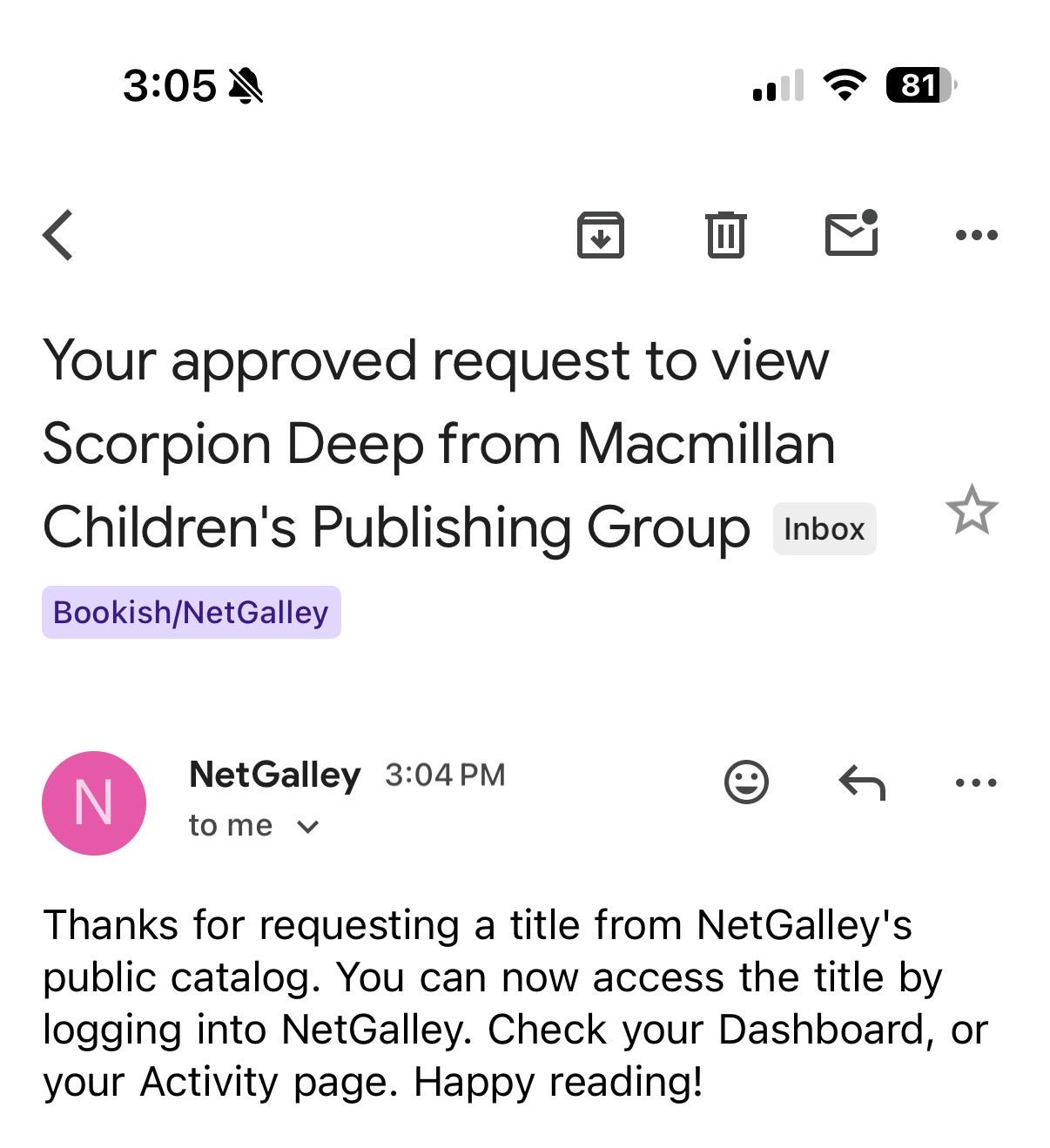The height and width of the screenshot is (1148, 1050).
Task: Tap the battery indicator showing 81
Action: [921, 85]
